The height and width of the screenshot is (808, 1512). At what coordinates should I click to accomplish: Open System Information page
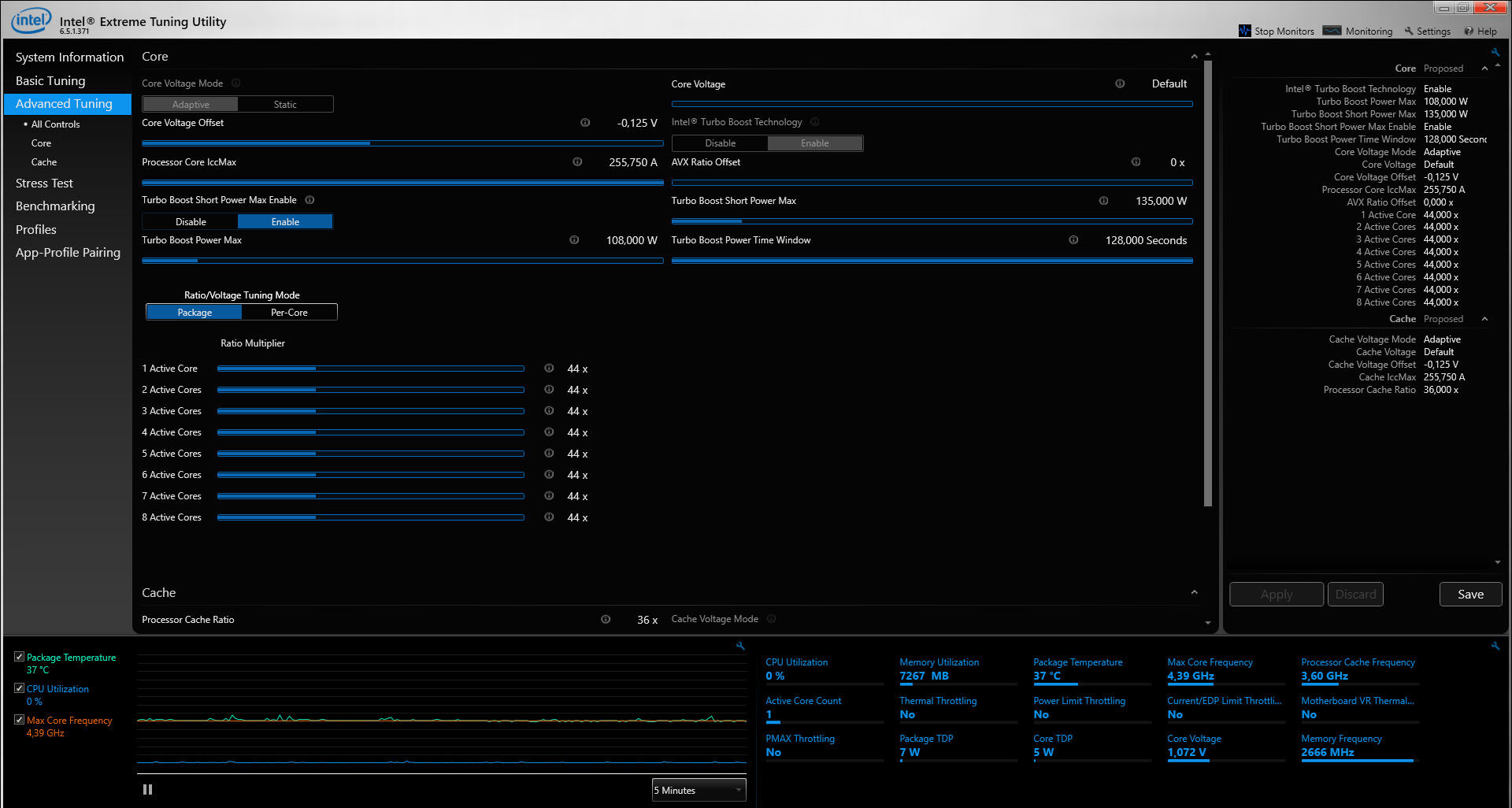coord(69,57)
